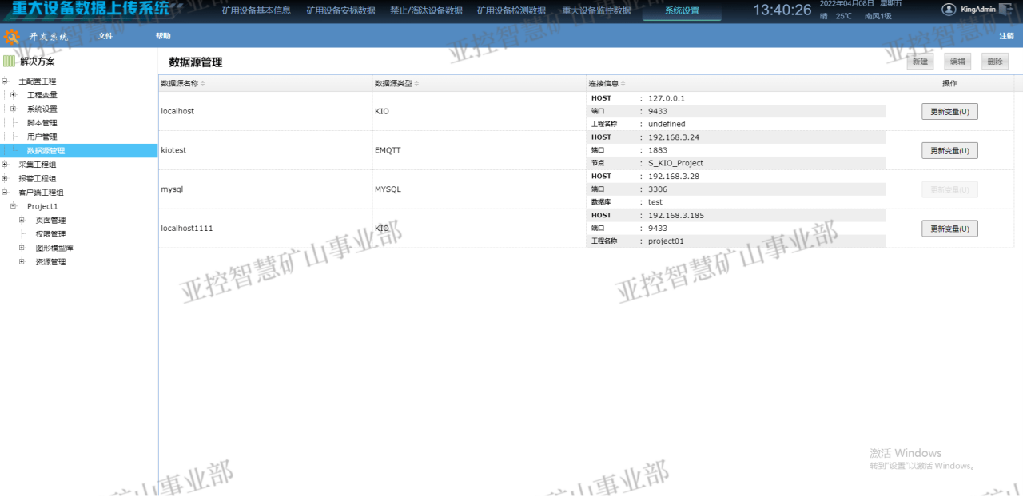This screenshot has width=1023, height=498.
Task: Click the green solution icon in sidebar
Action: click(x=9, y=62)
